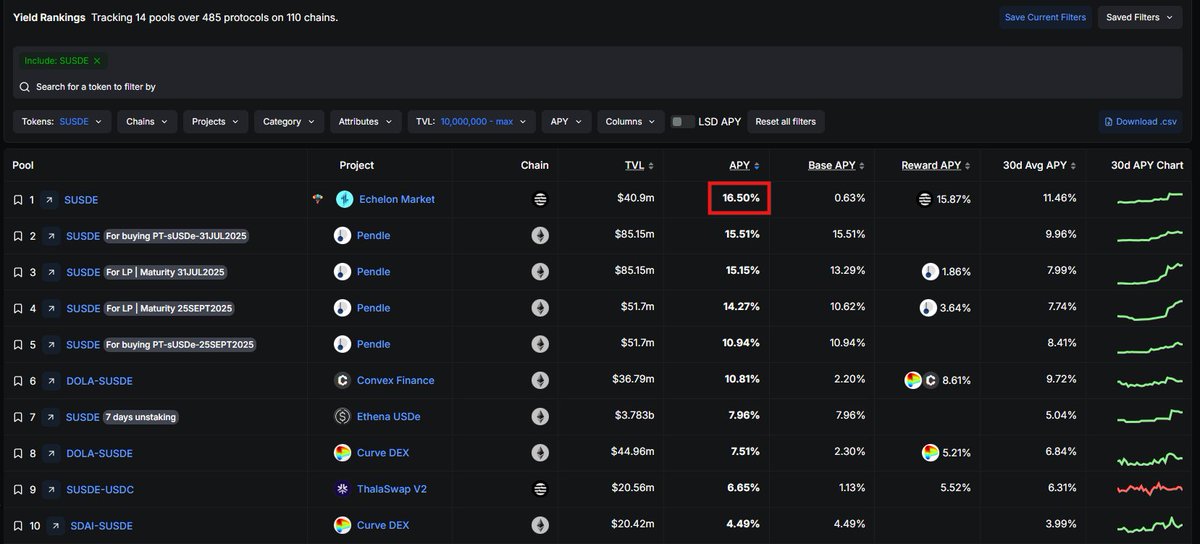This screenshot has width=1200, height=544.
Task: Toggle the LSD APY switch
Action: [683, 121]
